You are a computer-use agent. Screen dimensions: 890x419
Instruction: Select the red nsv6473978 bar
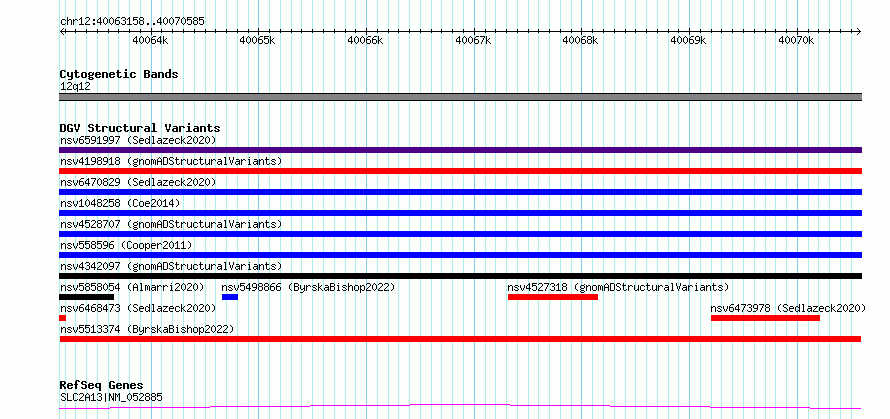765,318
